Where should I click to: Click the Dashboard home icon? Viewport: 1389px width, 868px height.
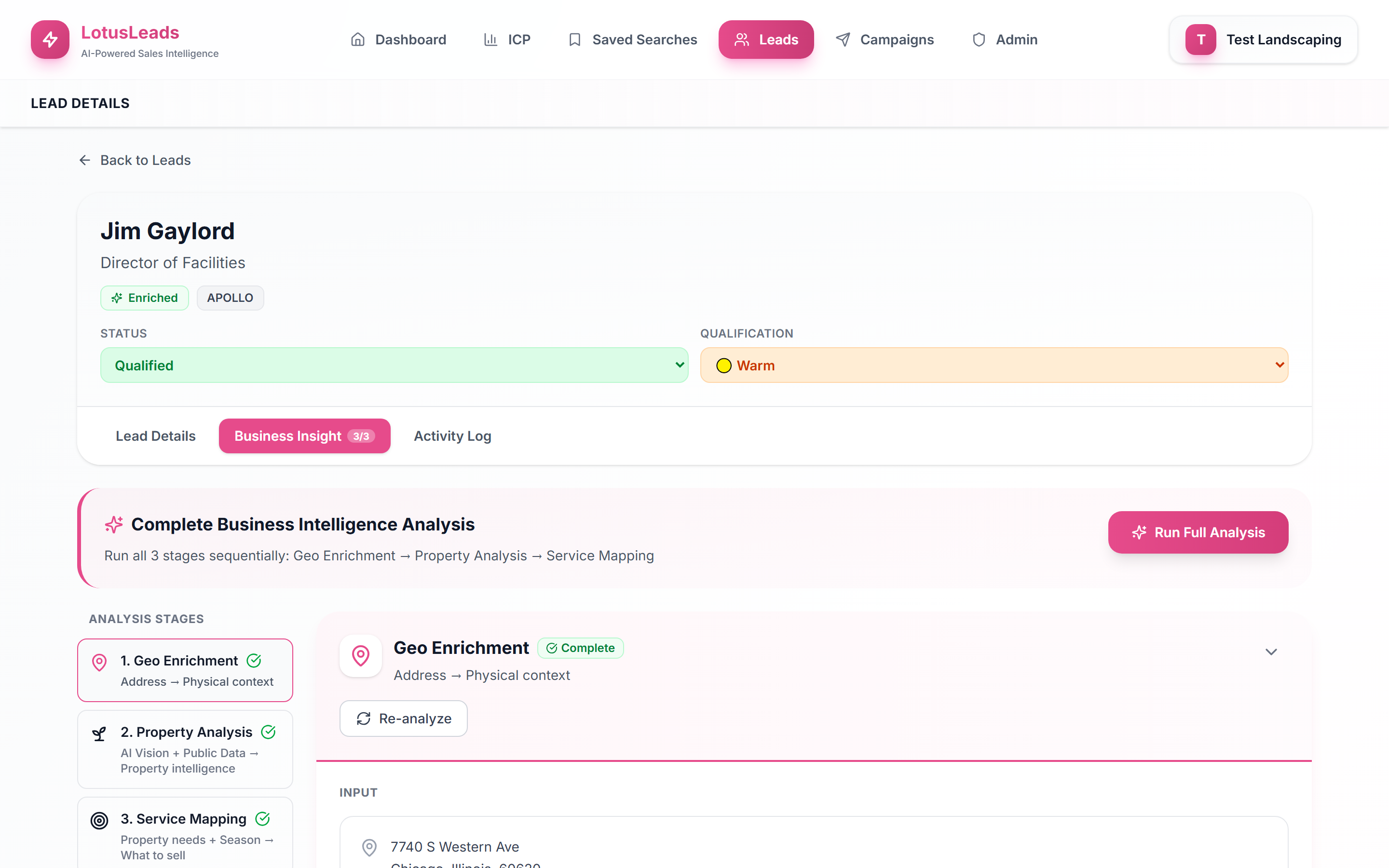357,40
